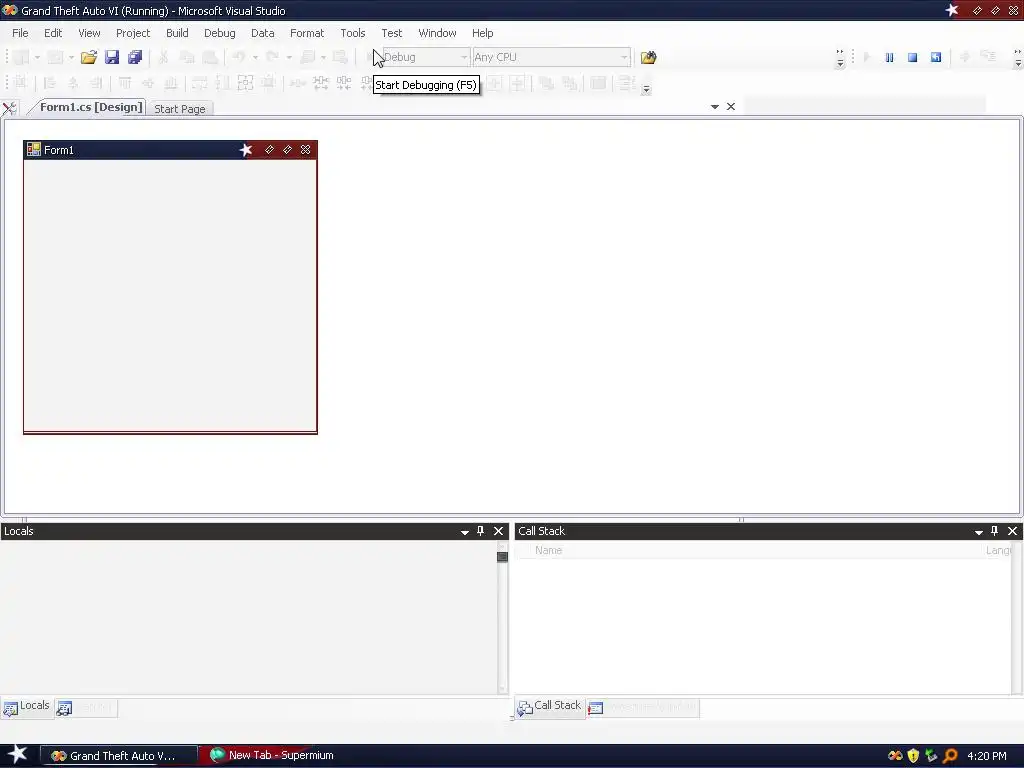The image size is (1024, 768).
Task: Open the View menu
Action: [x=89, y=33]
